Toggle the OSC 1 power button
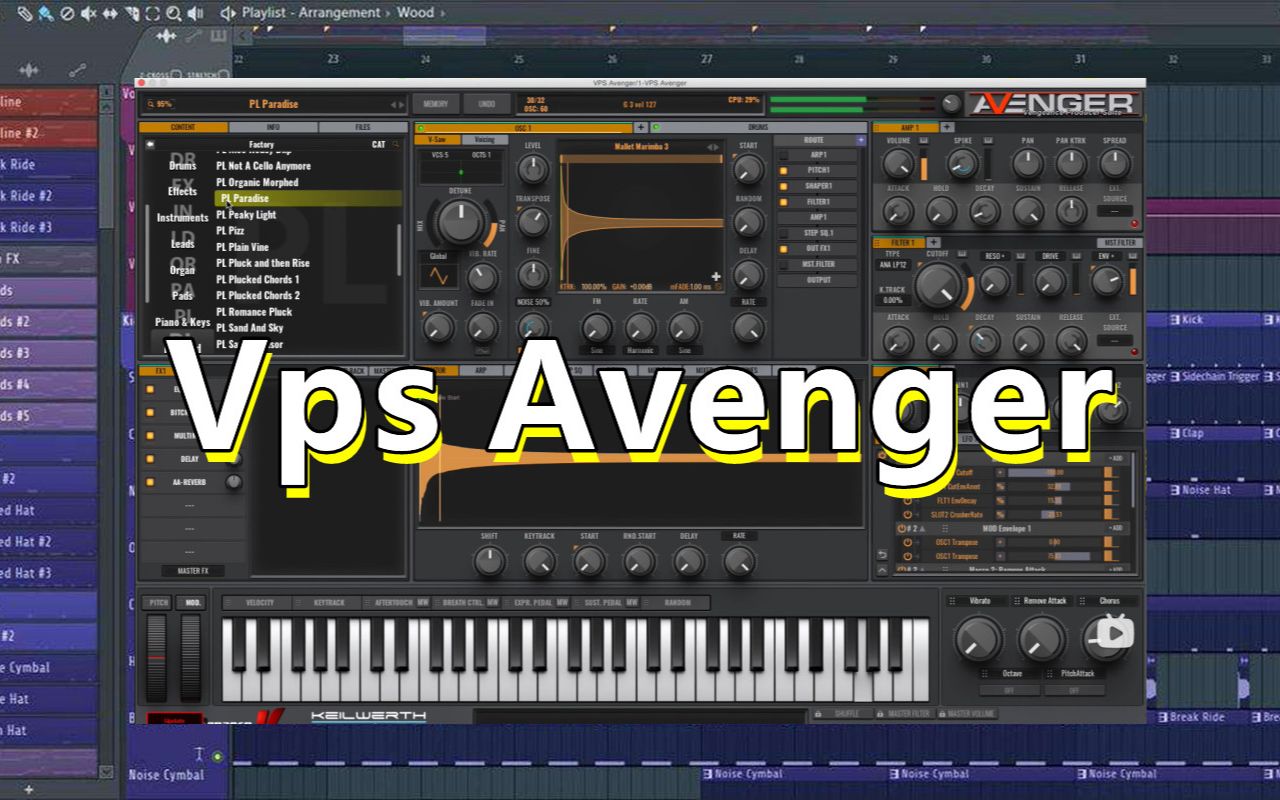The height and width of the screenshot is (800, 1280). [x=421, y=126]
